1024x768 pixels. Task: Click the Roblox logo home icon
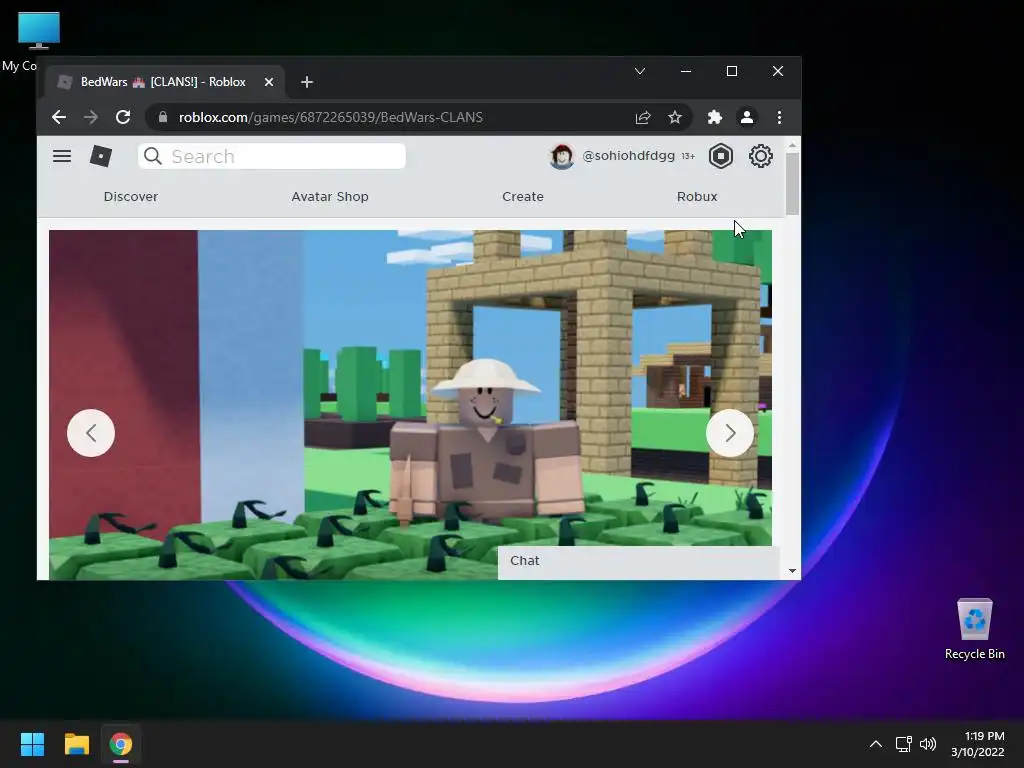[101, 156]
